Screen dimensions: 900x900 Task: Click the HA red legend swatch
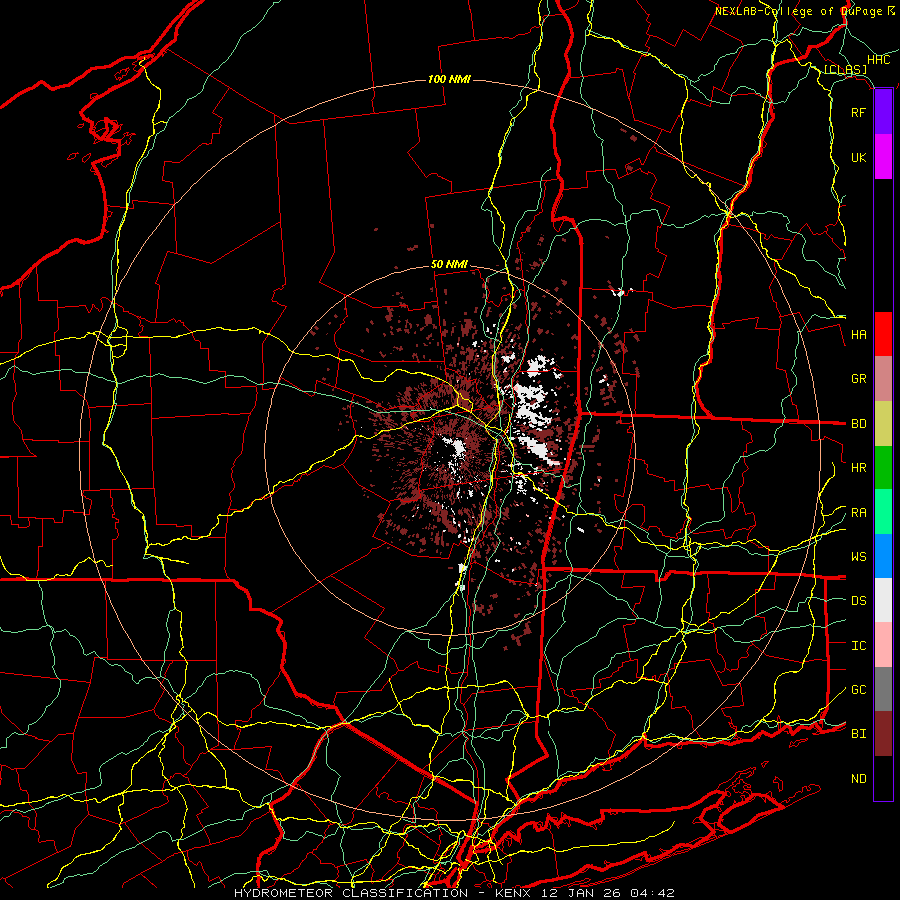tap(883, 334)
